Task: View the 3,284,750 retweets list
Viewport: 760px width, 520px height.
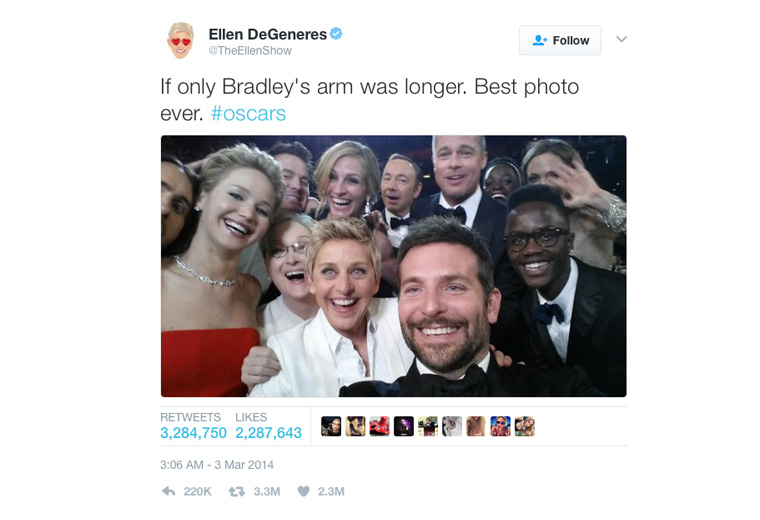Action: tap(193, 433)
